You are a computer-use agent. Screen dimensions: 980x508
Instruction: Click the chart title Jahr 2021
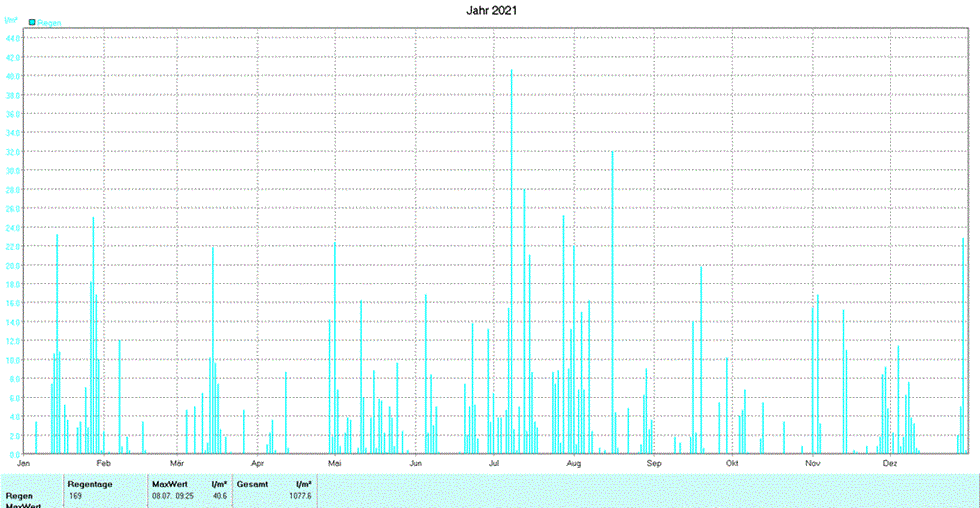(491, 11)
